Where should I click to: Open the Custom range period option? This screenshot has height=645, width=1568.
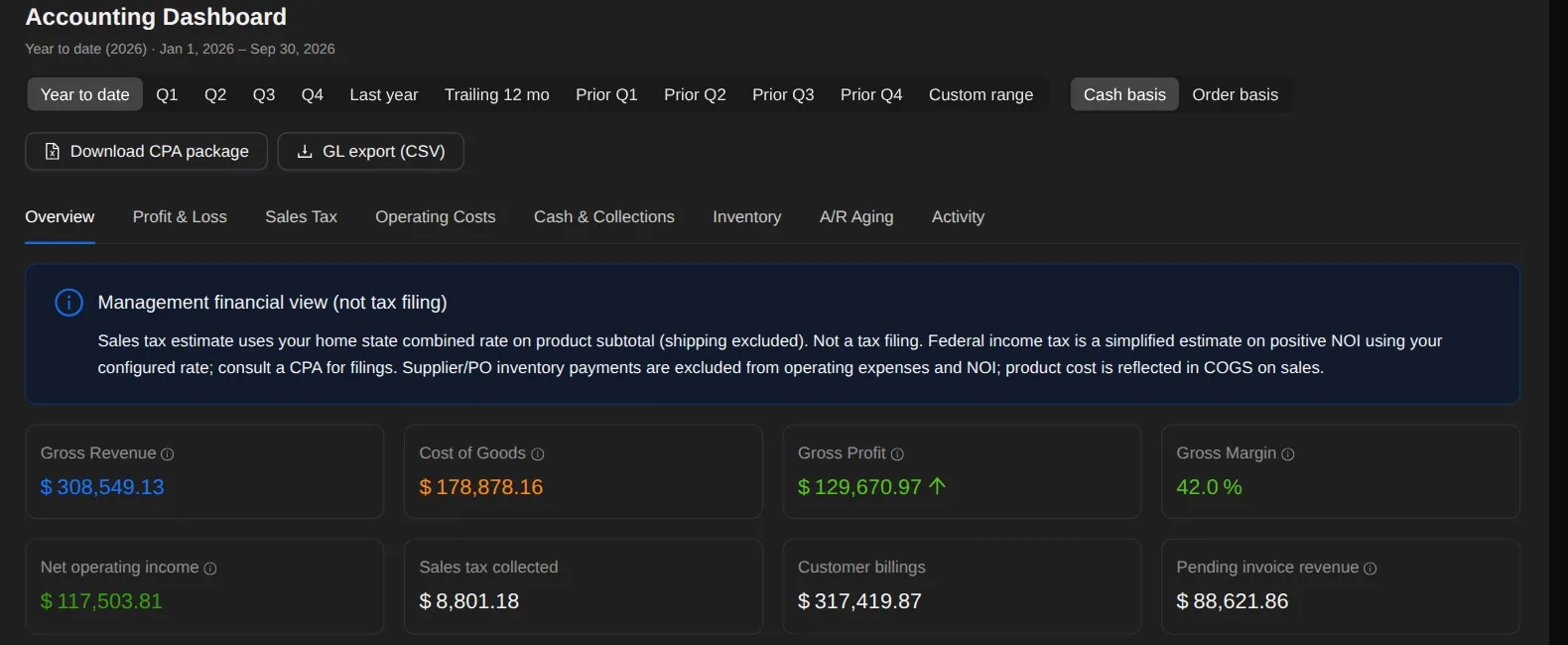pyautogui.click(x=980, y=94)
